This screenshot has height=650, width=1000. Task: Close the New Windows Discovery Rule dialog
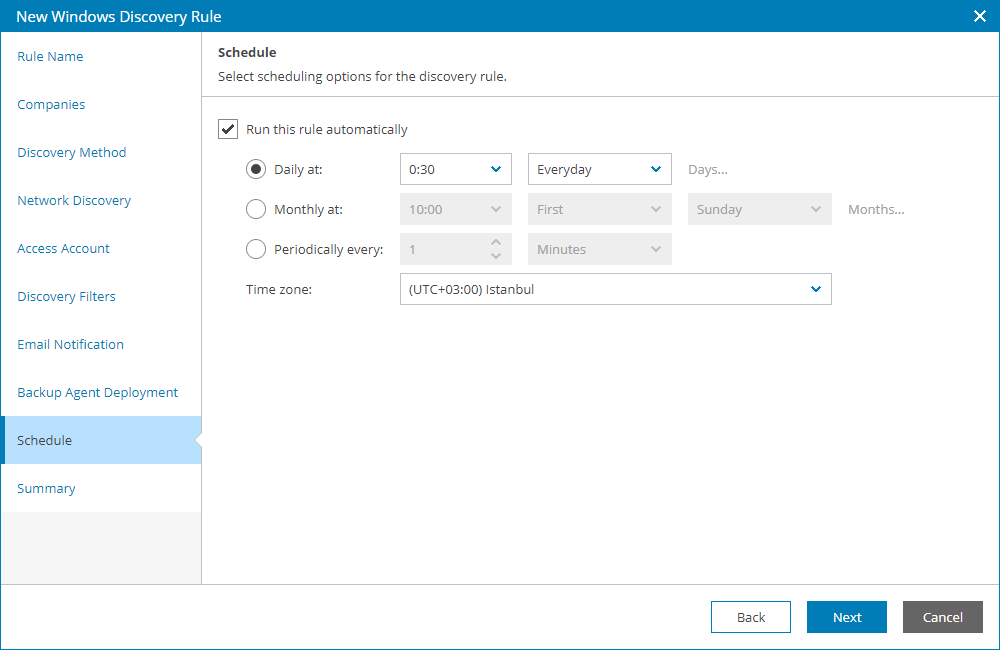click(977, 16)
